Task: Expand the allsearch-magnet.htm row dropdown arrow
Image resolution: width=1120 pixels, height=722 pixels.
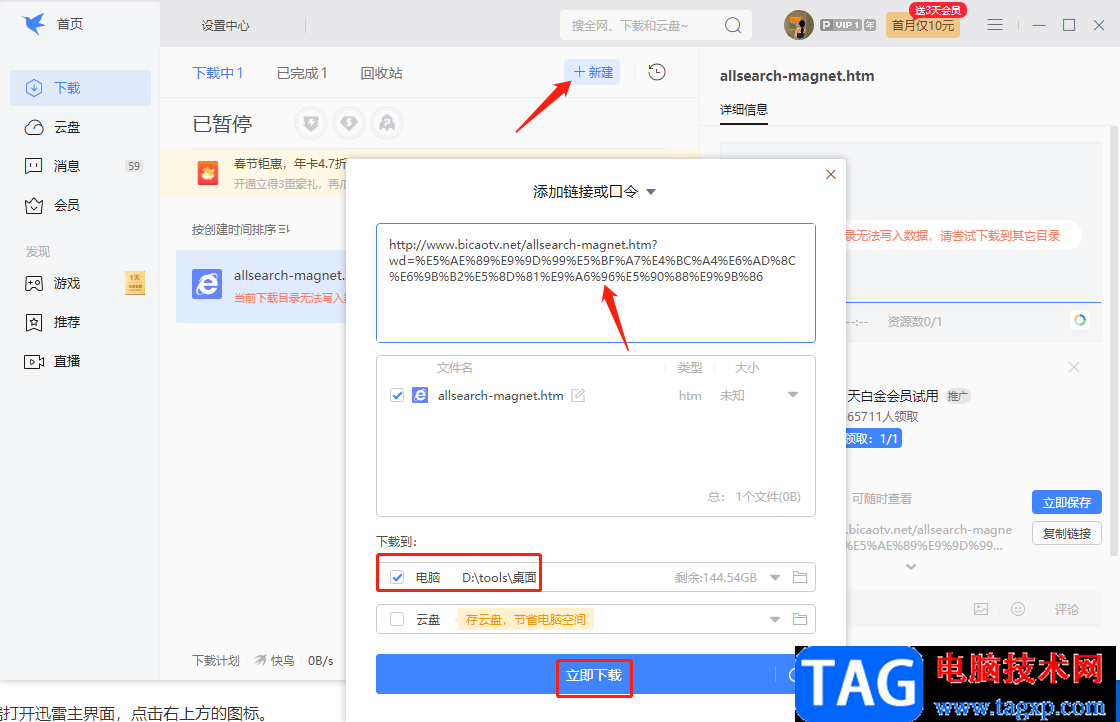Action: click(793, 395)
